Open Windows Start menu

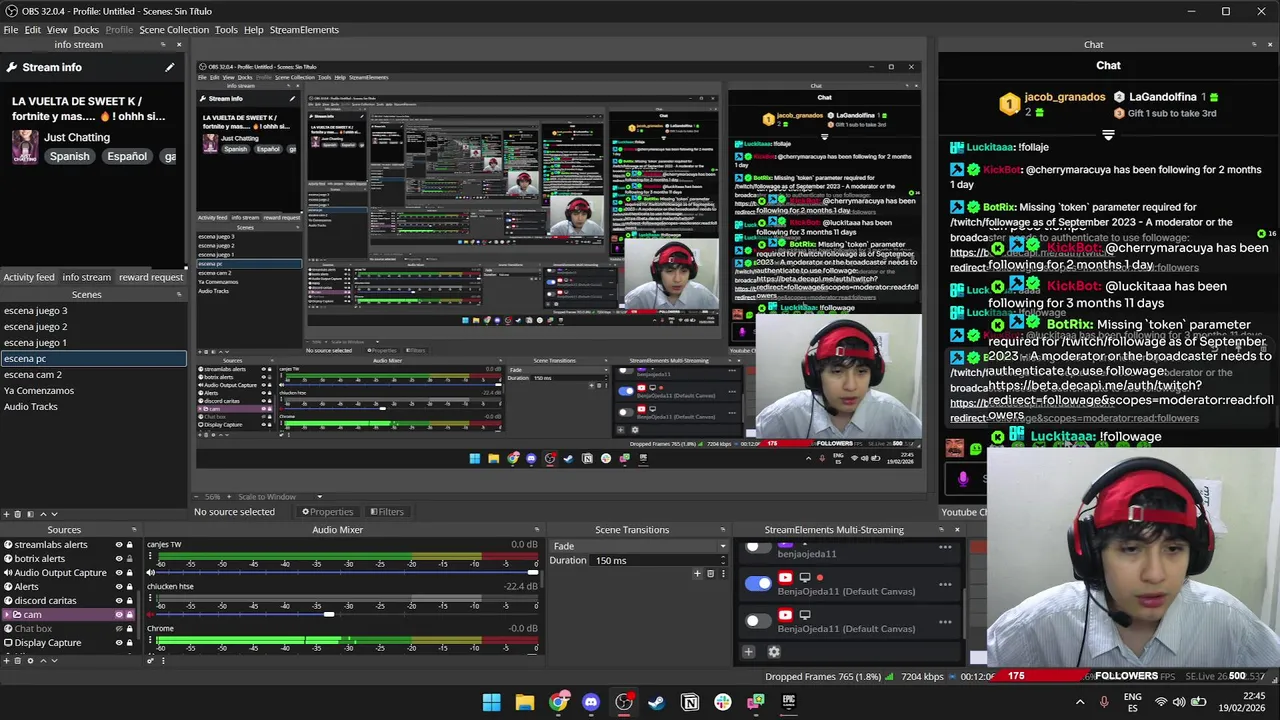click(x=492, y=702)
